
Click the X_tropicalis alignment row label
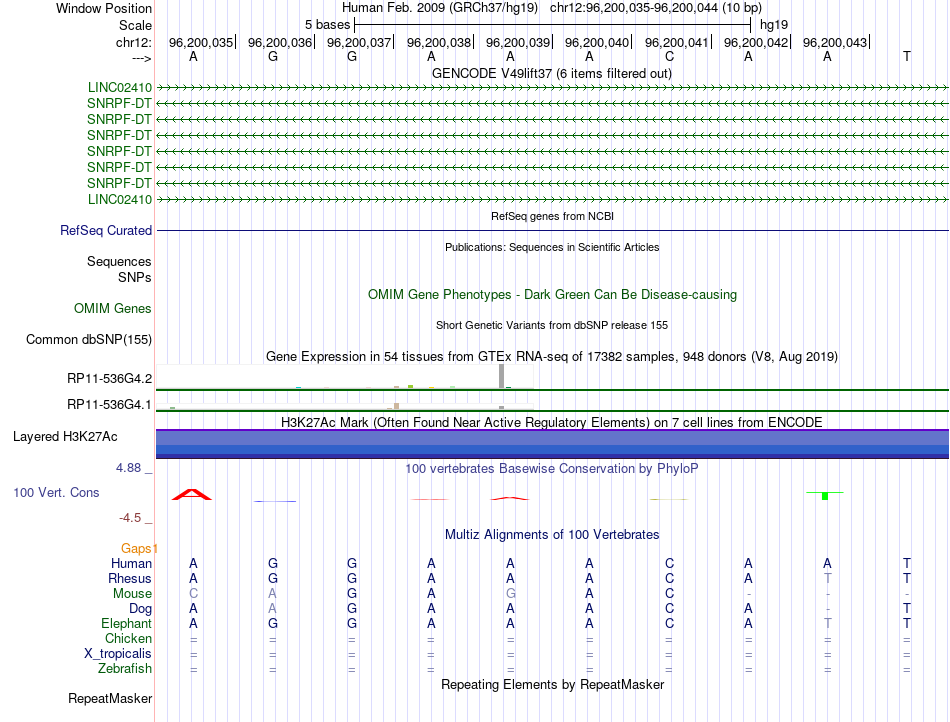click(118, 654)
